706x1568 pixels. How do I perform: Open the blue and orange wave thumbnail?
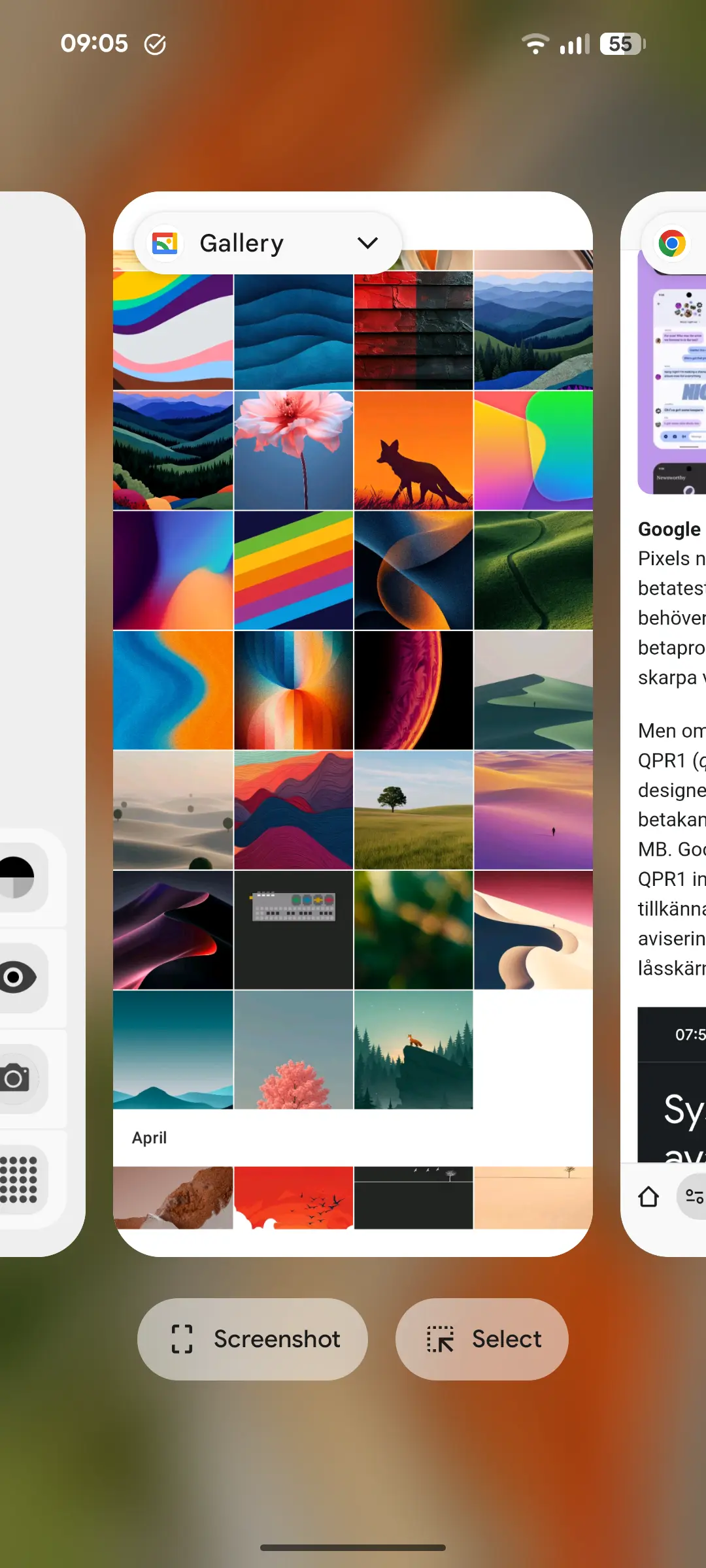[173, 690]
